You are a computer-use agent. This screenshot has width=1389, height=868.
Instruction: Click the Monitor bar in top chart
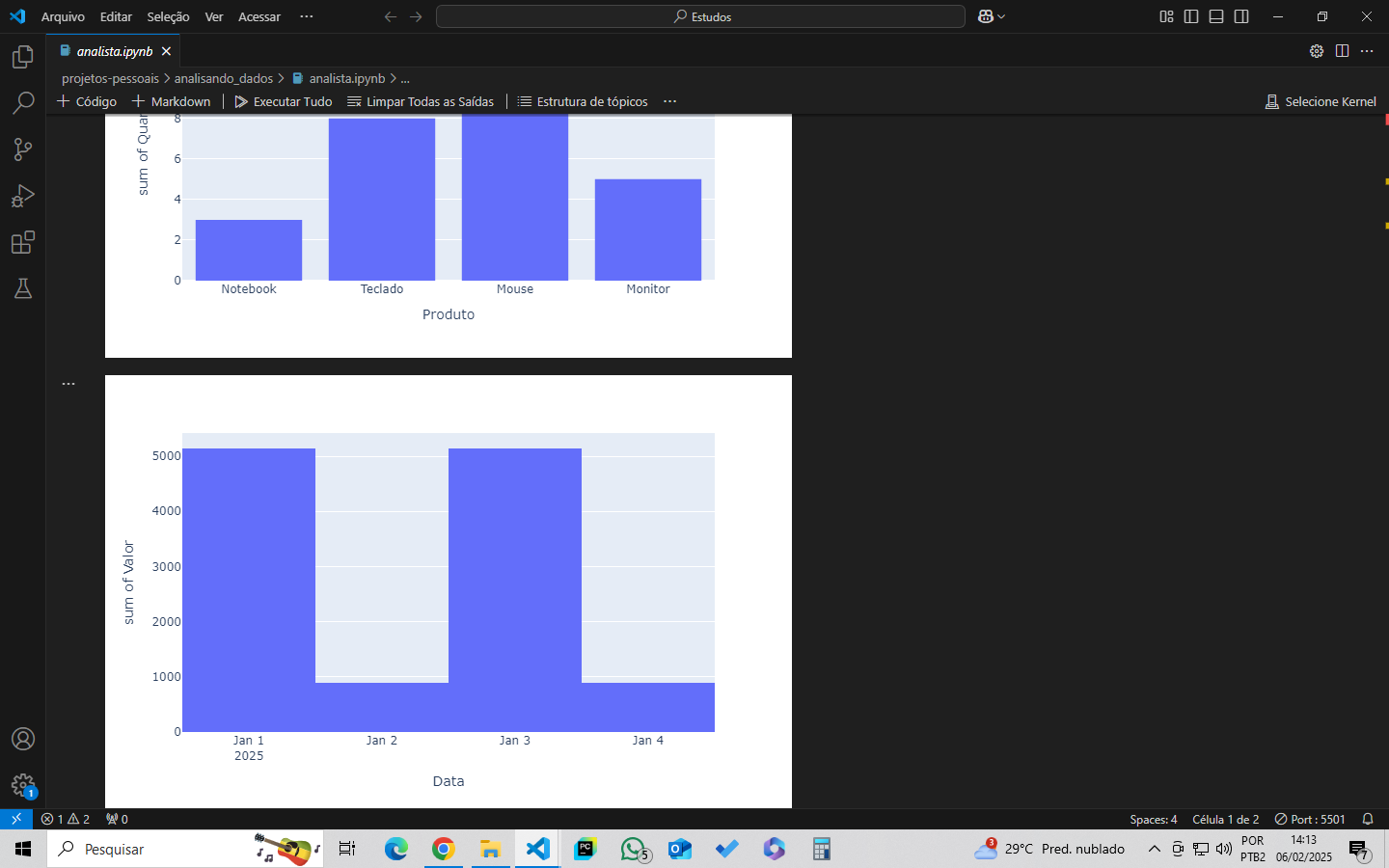(x=648, y=230)
